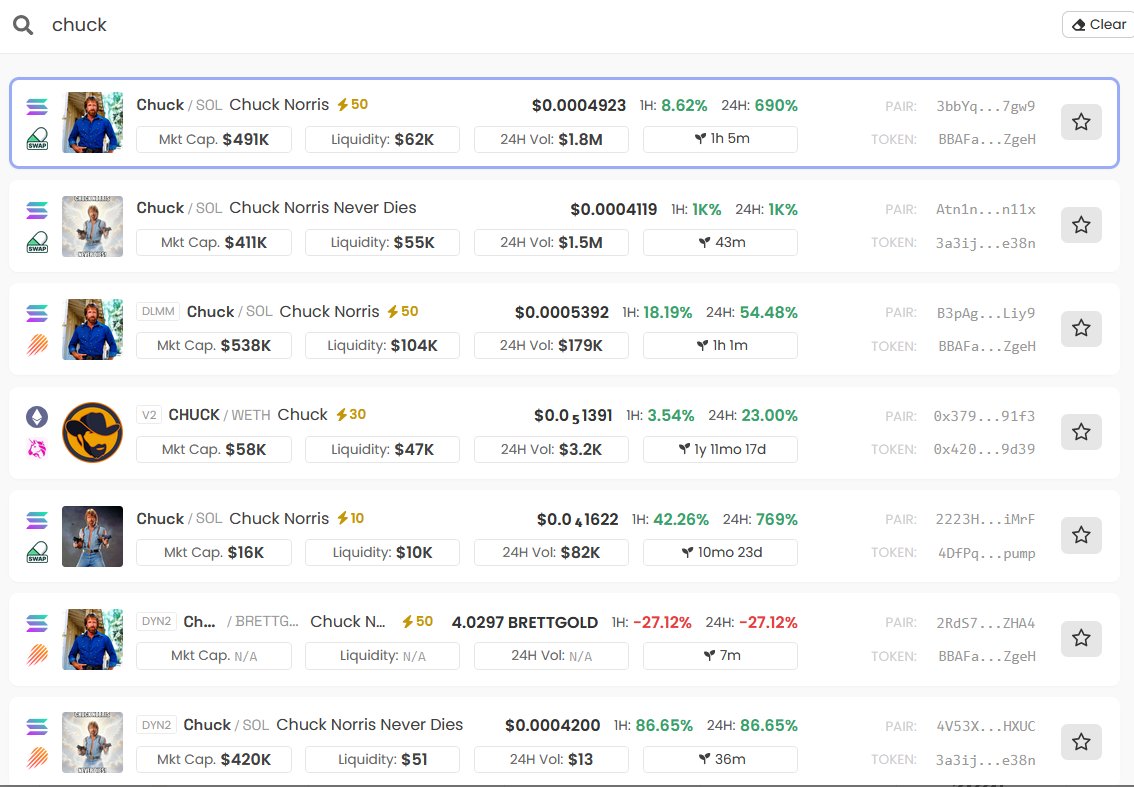The image size is (1134, 787).
Task: Click token address 4DfPq...pump
Action: (x=986, y=553)
